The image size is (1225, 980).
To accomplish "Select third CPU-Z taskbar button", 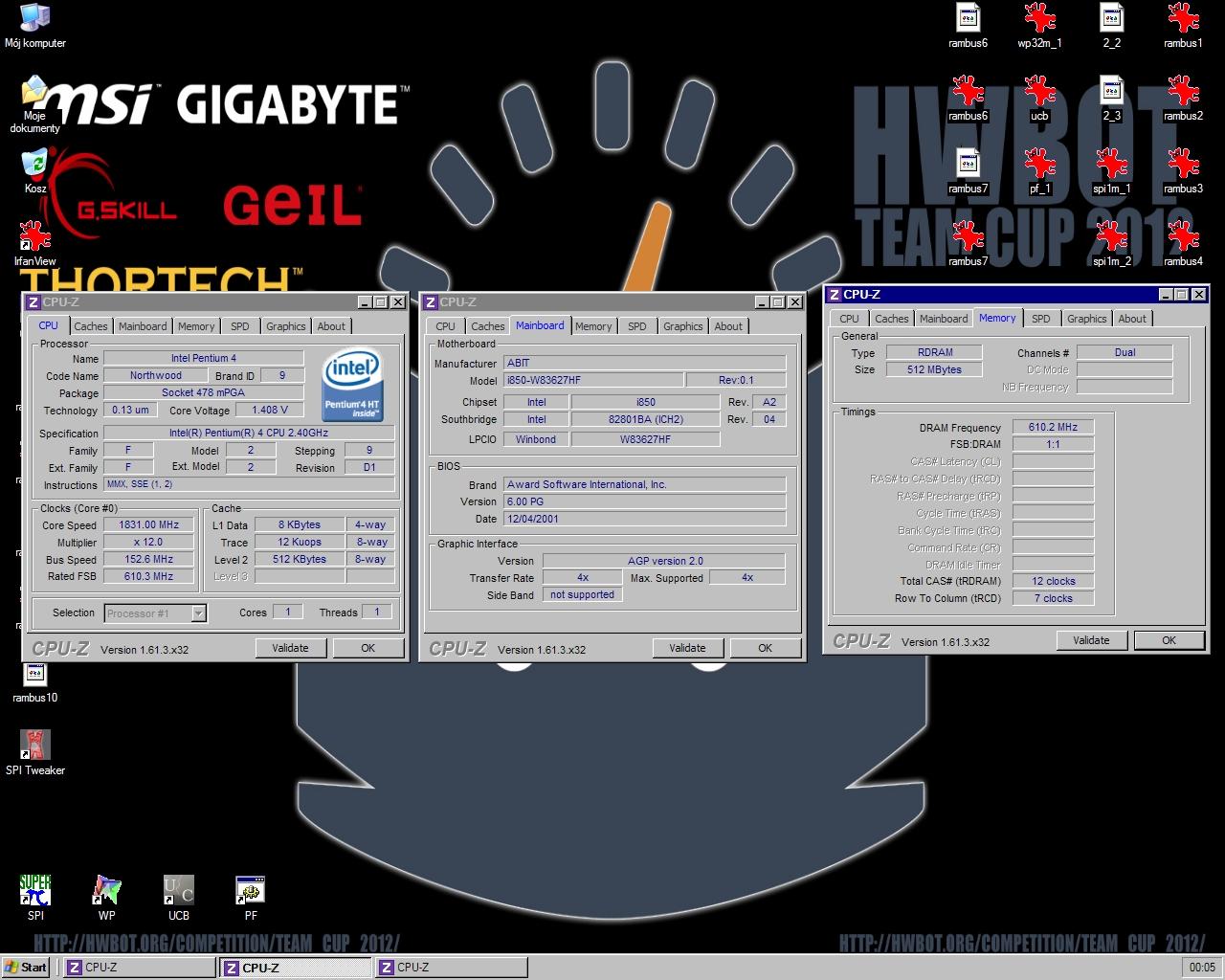I will pyautogui.click(x=450, y=968).
